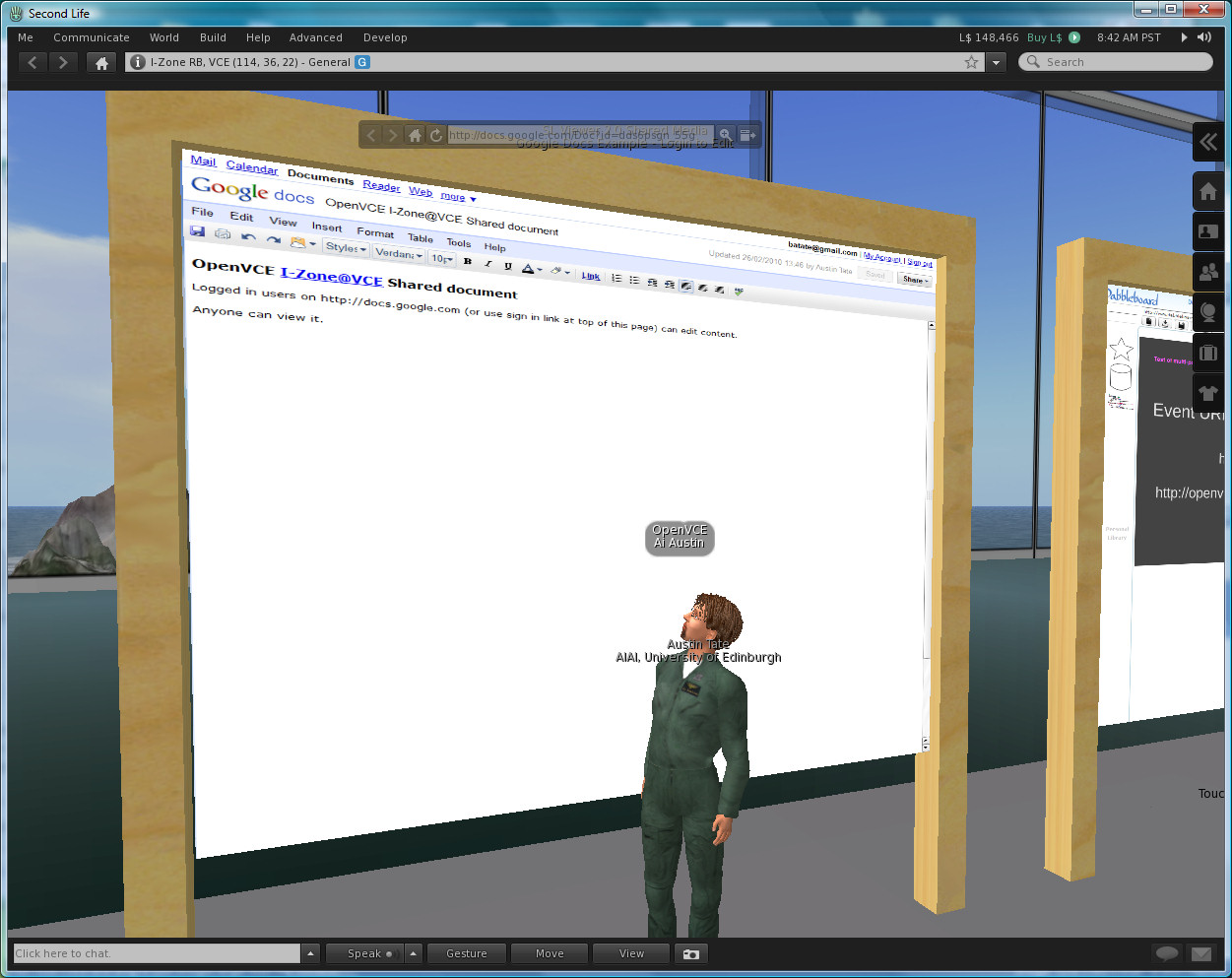Open the Appearance shirt sidebar tab
Image resolution: width=1232 pixels, height=978 pixels.
click(x=1208, y=393)
